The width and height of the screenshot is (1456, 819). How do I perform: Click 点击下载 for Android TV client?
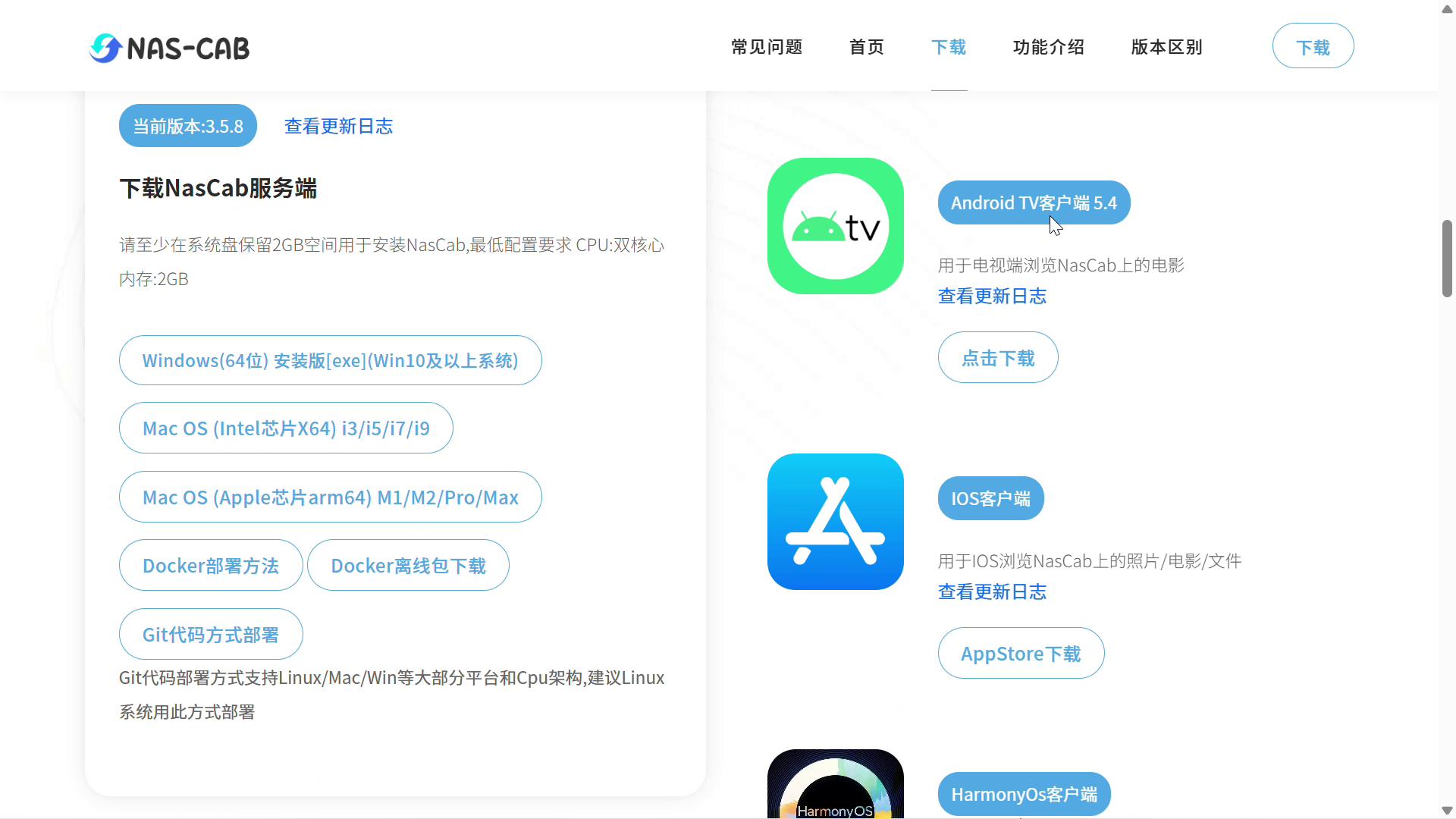(x=997, y=358)
